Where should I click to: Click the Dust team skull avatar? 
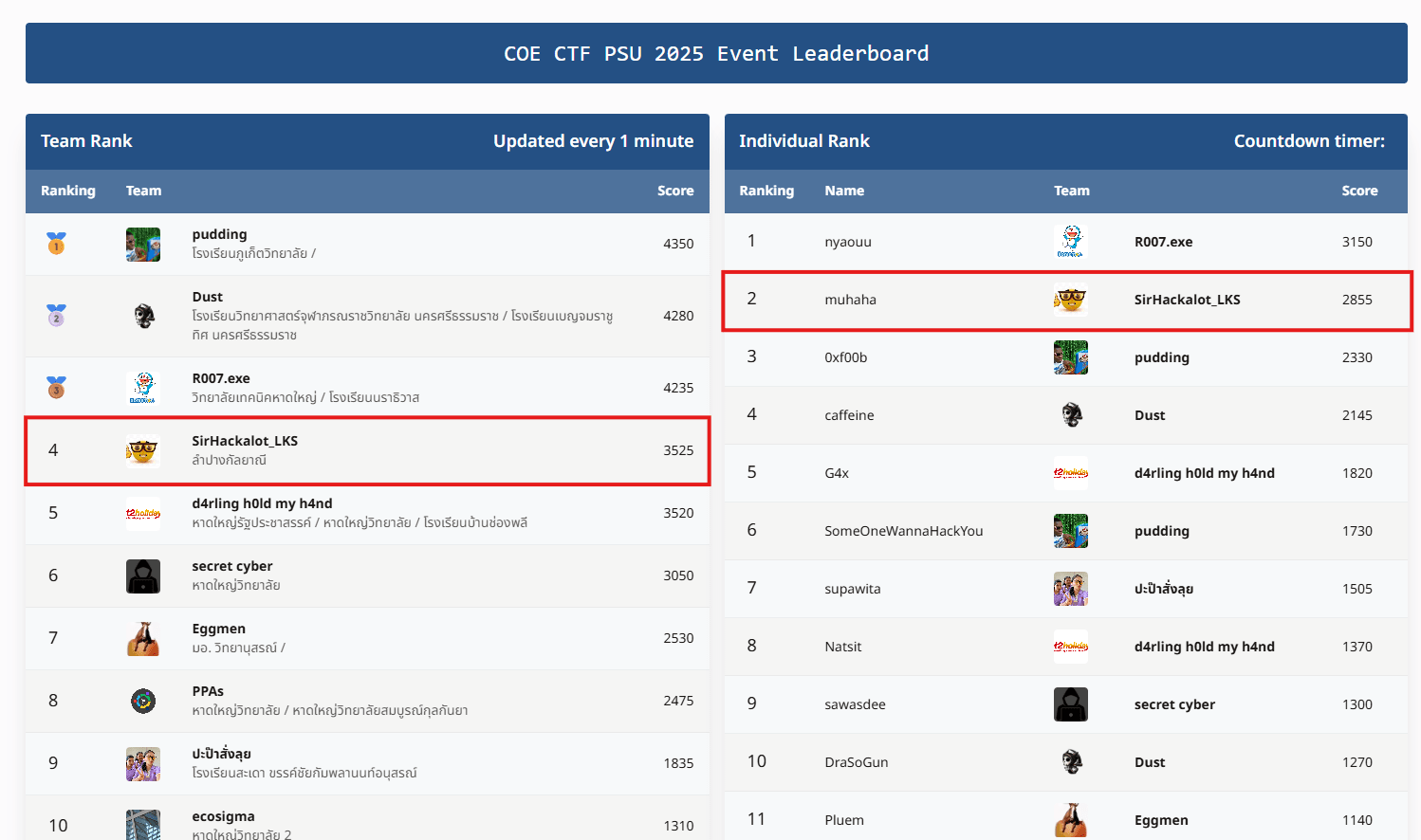pyautogui.click(x=143, y=315)
